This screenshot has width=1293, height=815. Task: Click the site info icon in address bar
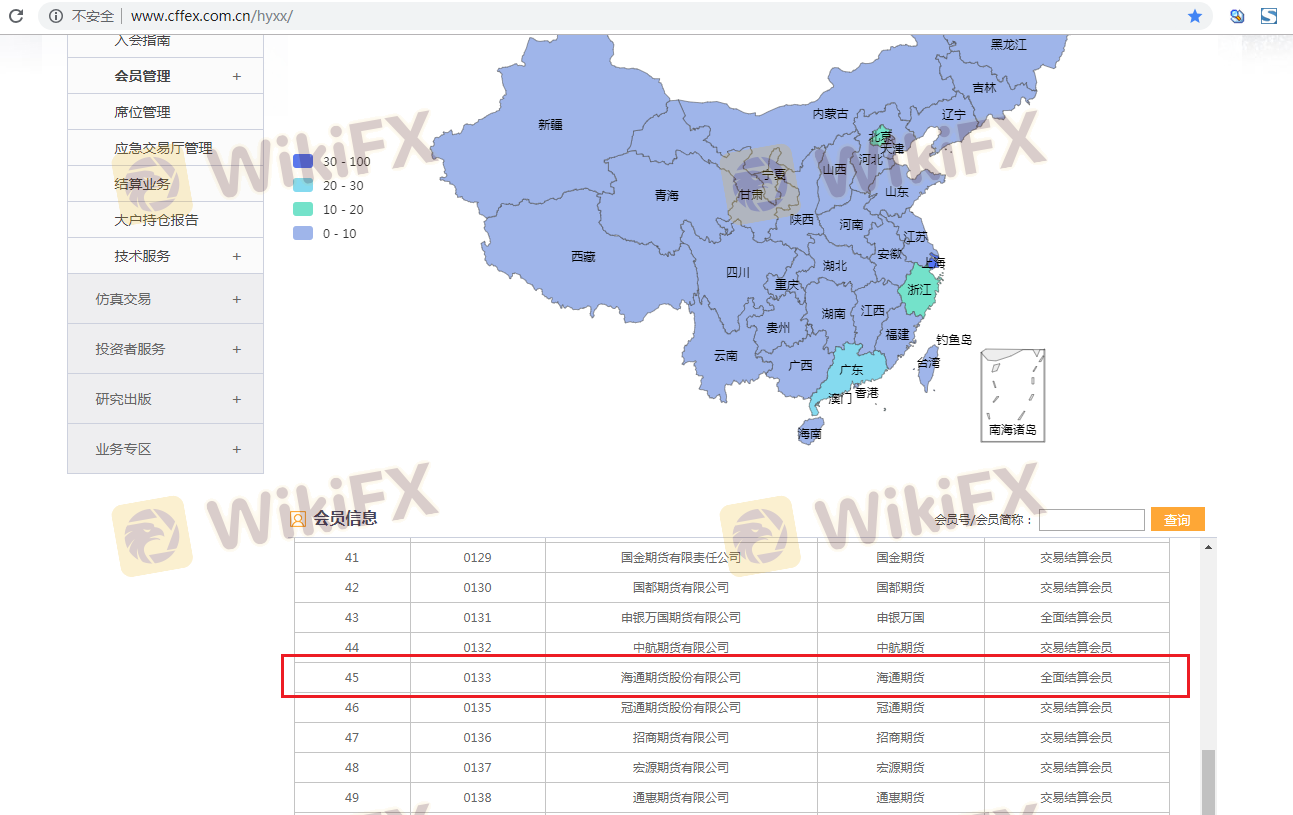point(56,16)
